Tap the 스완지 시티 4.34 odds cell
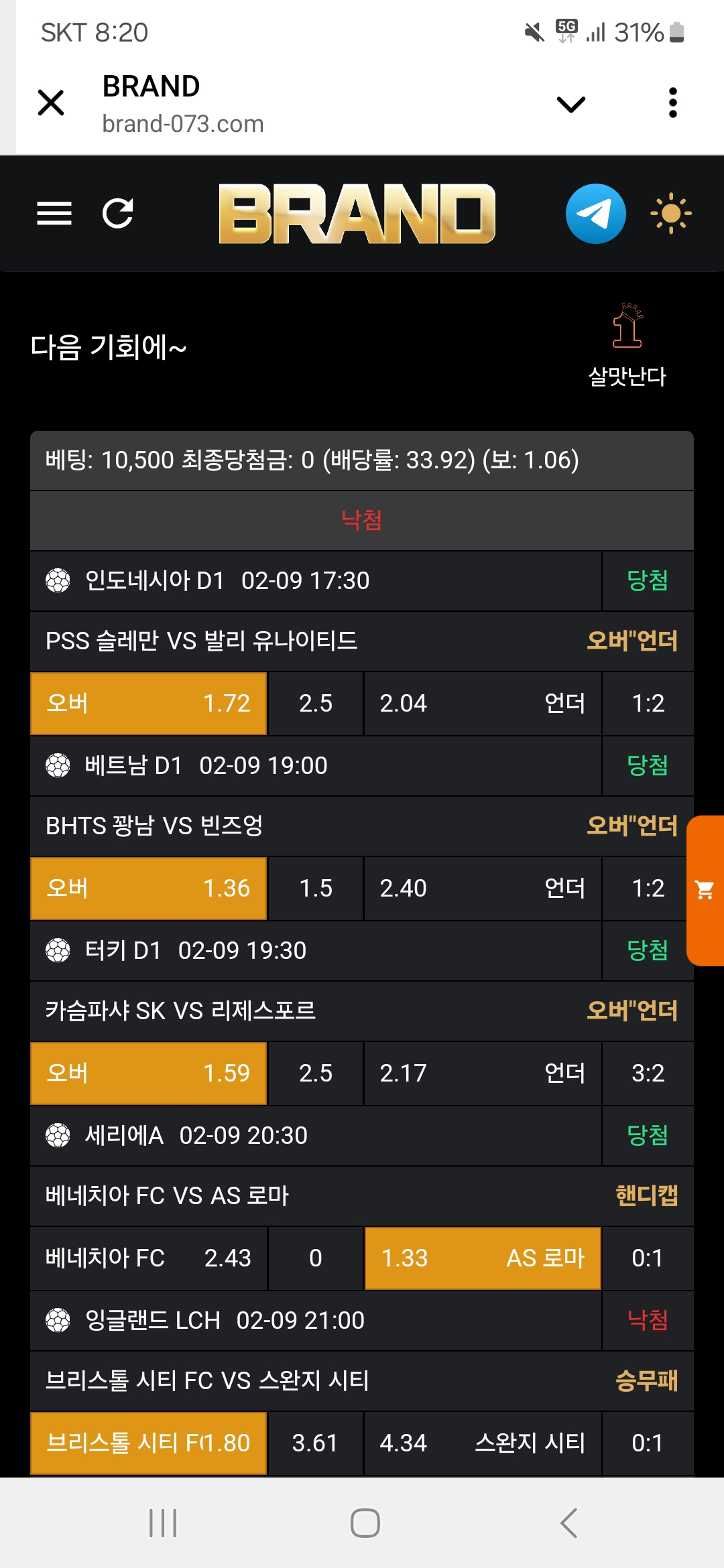The image size is (724, 1568). click(x=482, y=1443)
